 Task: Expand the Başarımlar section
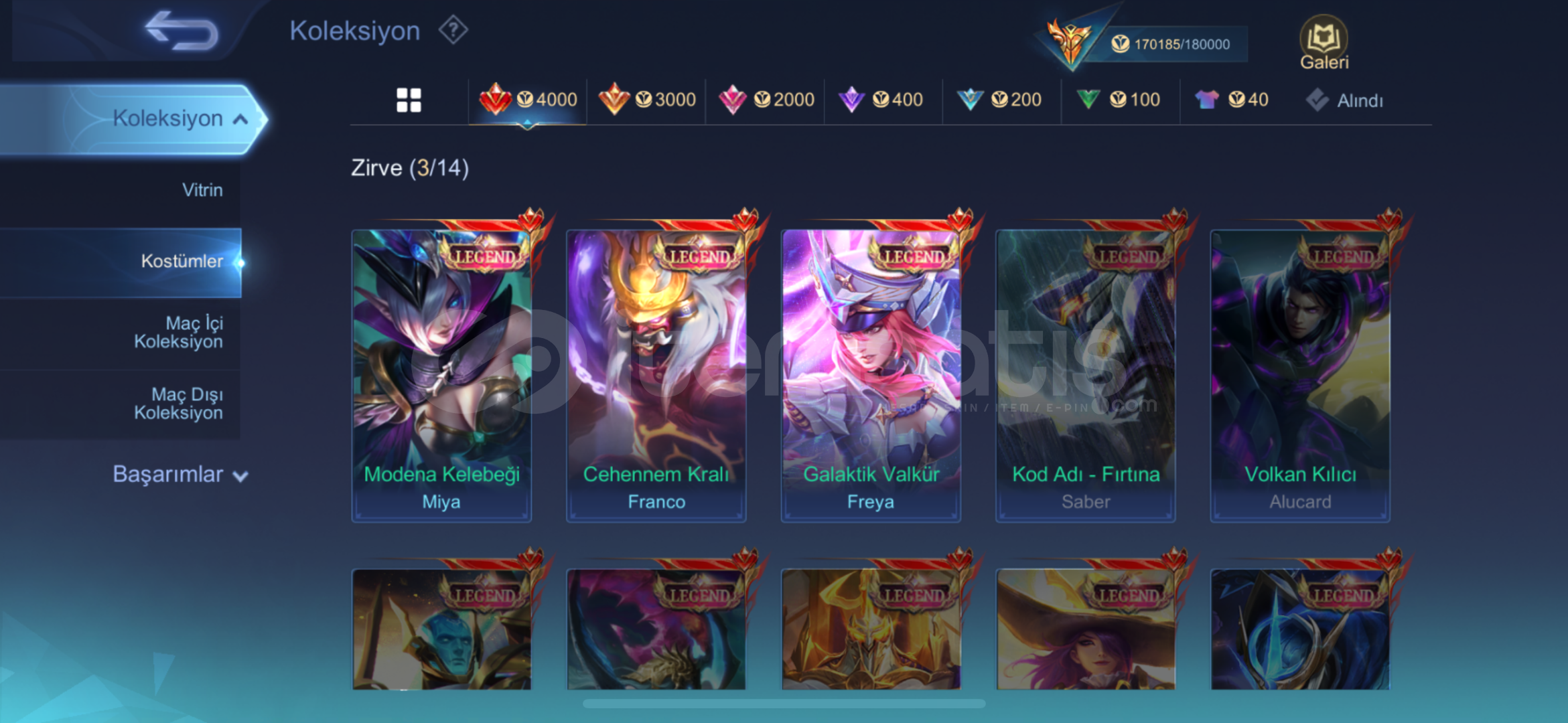click(180, 475)
